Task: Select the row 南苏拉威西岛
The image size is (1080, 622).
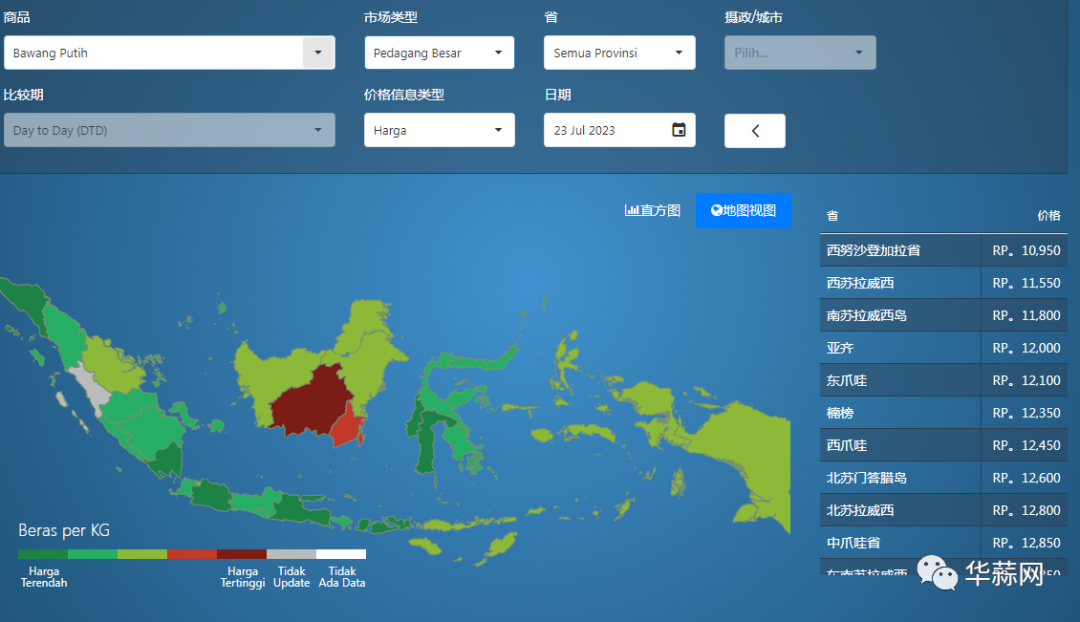Action: click(944, 315)
